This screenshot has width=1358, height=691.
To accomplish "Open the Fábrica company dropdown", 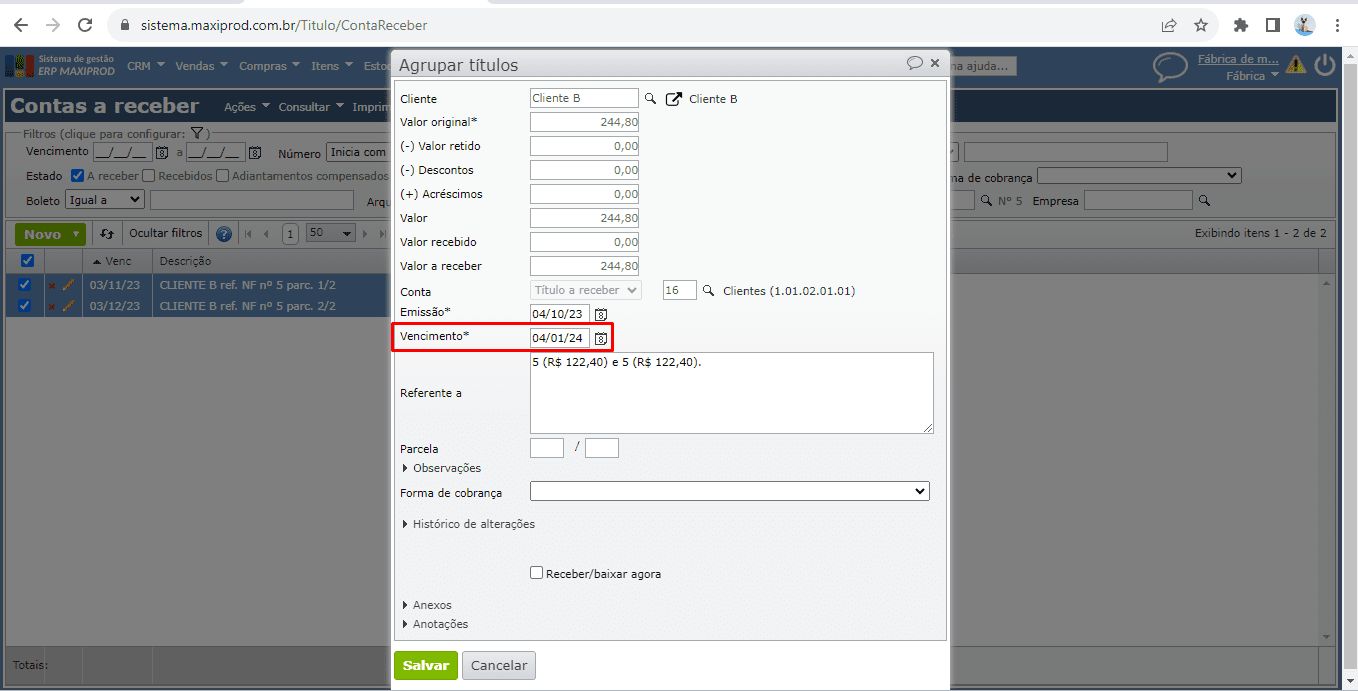I will pos(1252,75).
